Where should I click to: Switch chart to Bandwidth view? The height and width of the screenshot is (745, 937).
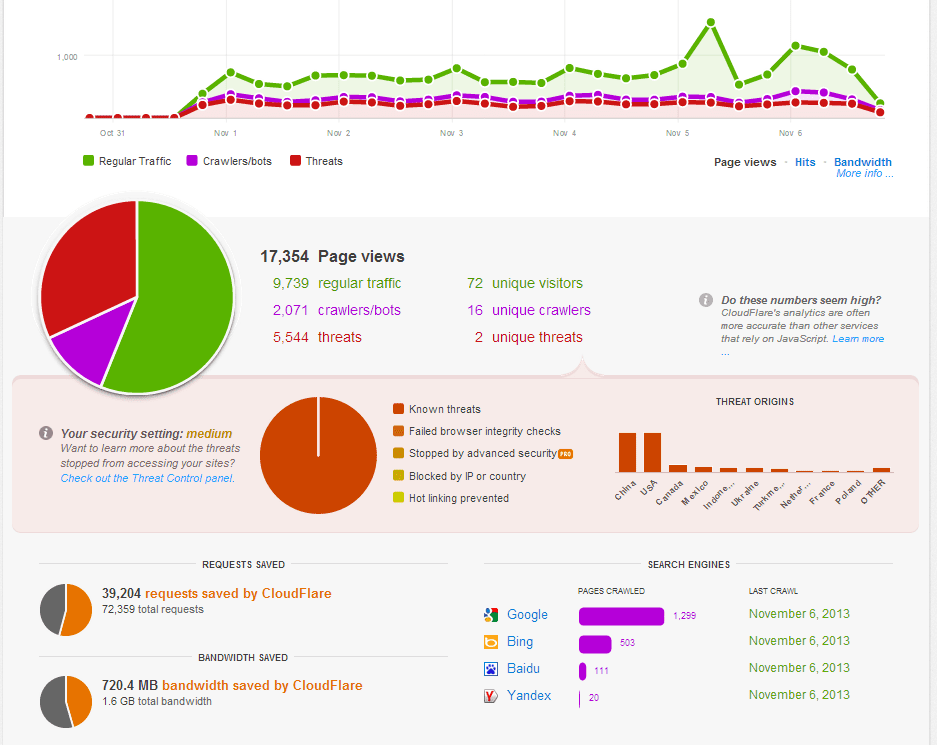coord(863,162)
